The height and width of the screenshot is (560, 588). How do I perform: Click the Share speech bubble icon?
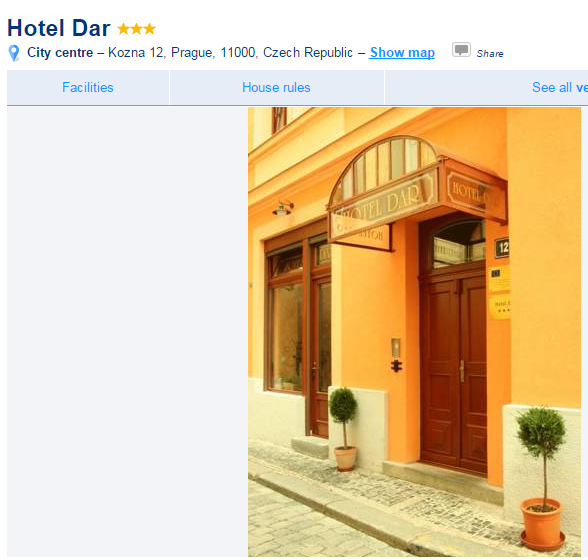coord(461,50)
